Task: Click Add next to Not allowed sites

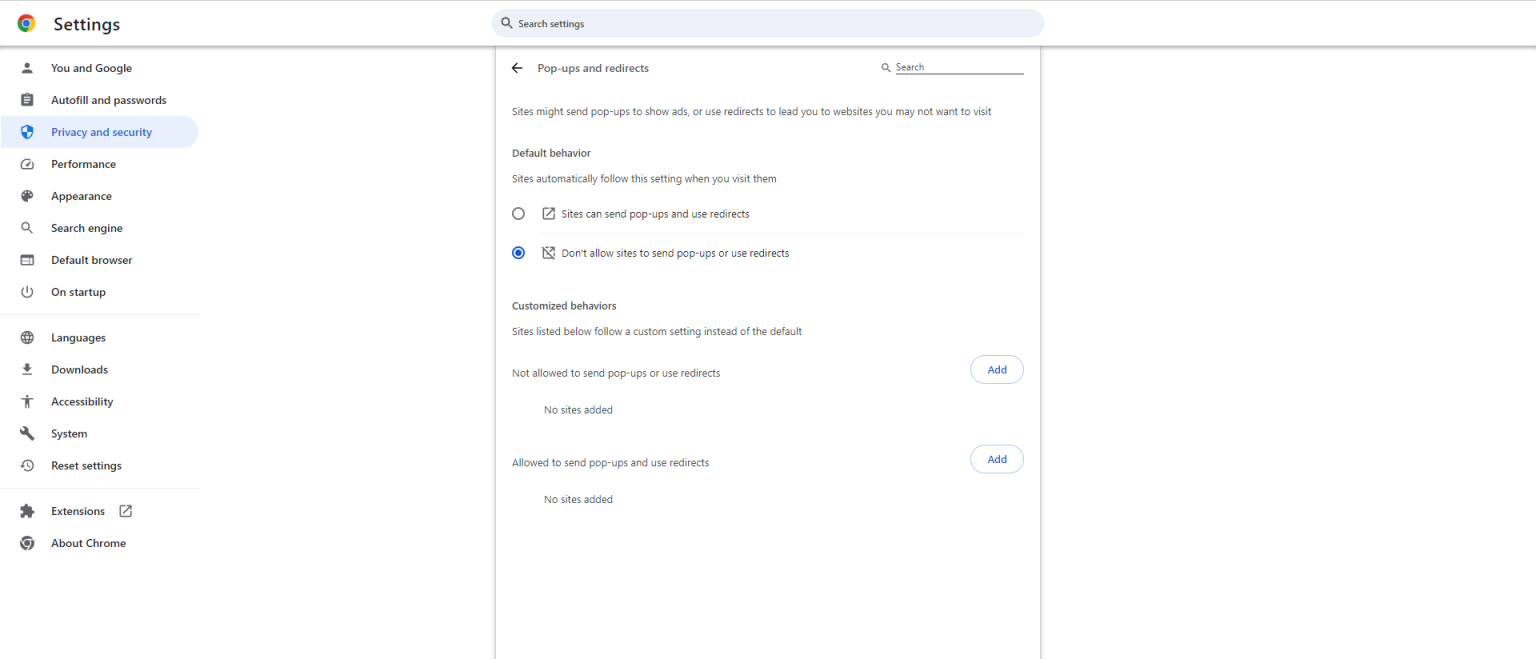Action: click(996, 369)
